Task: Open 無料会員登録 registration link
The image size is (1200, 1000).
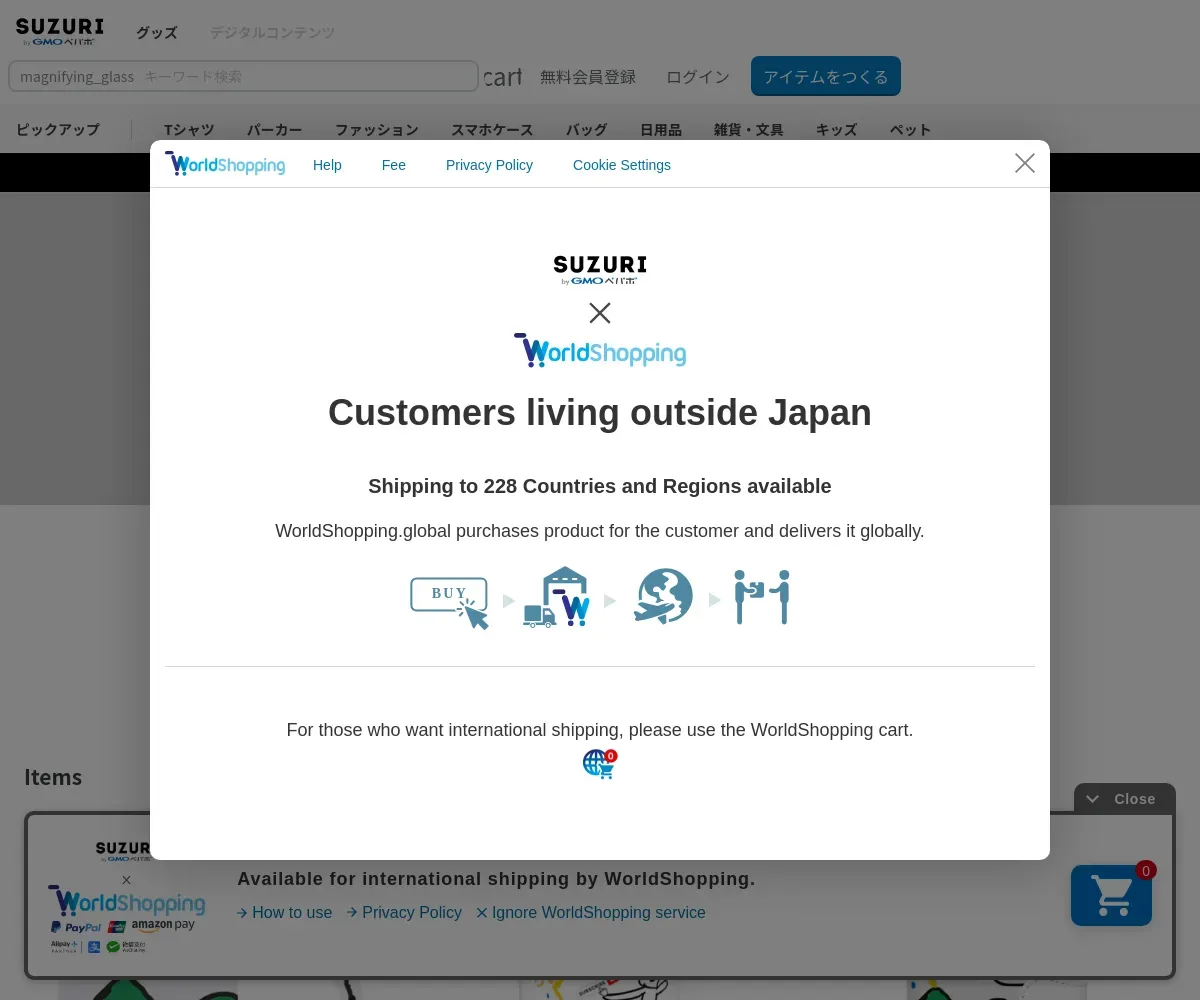Action: tap(588, 77)
